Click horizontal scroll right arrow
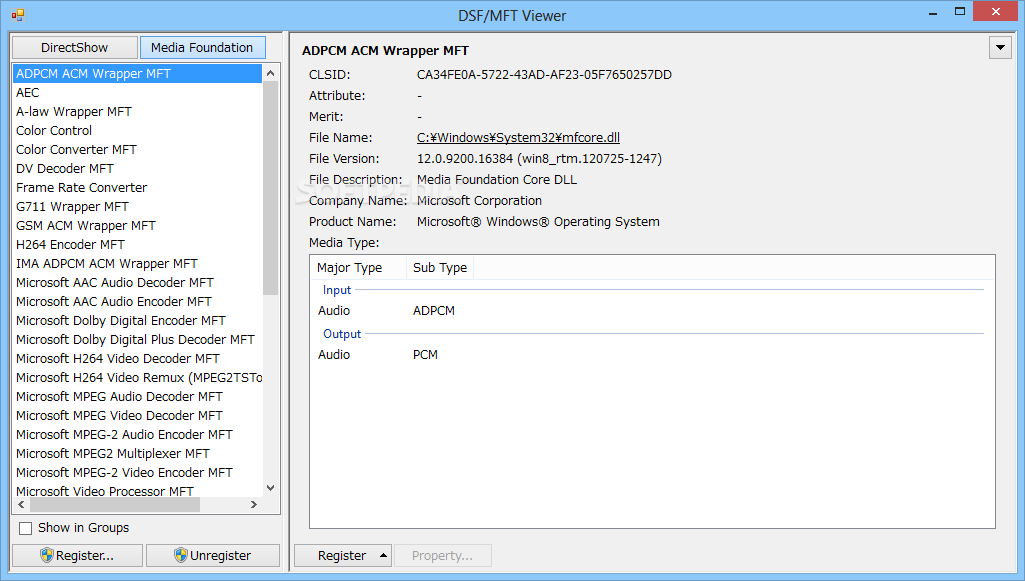This screenshot has height=581, width=1025. (x=254, y=505)
